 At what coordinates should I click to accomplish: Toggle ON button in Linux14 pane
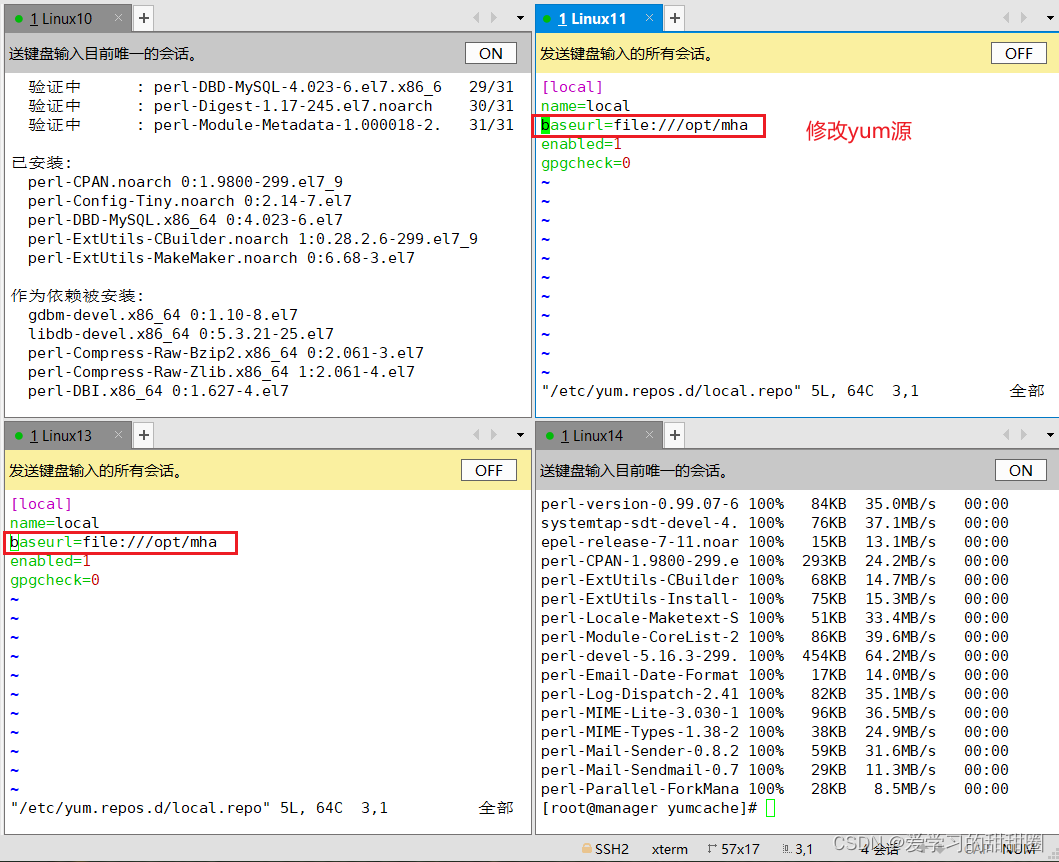tap(1021, 470)
